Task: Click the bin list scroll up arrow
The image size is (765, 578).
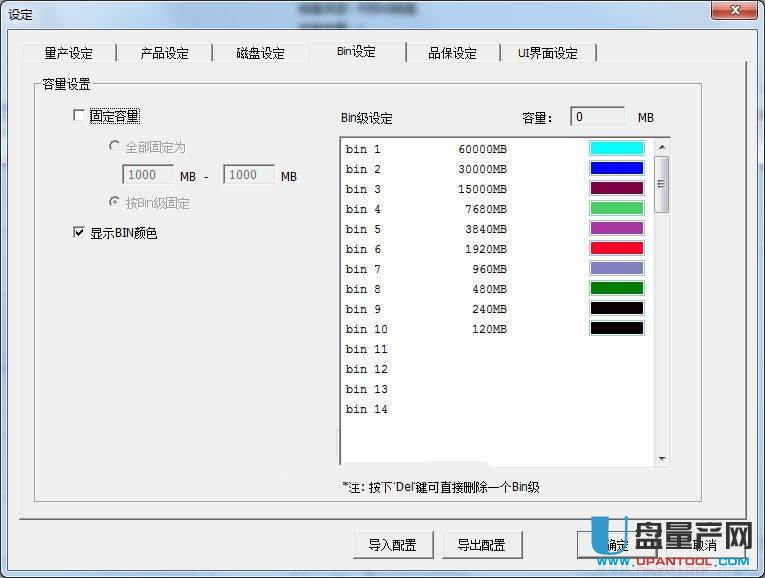Action: coord(661,147)
